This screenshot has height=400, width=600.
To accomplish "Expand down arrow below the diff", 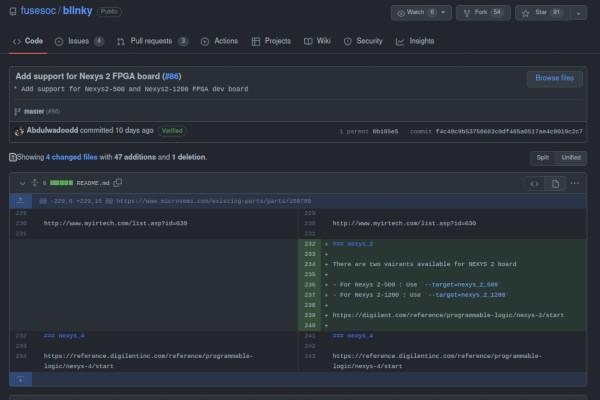I will tap(21, 379).
